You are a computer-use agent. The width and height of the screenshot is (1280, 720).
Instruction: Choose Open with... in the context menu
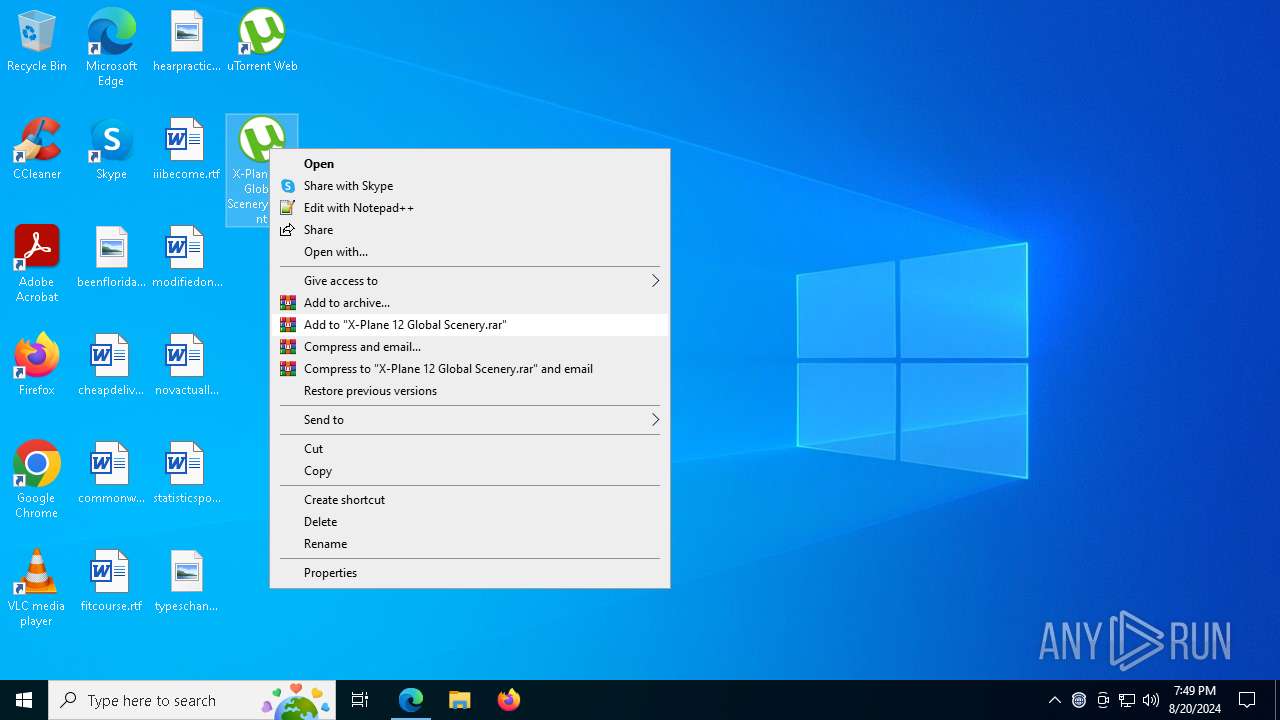[470, 252]
